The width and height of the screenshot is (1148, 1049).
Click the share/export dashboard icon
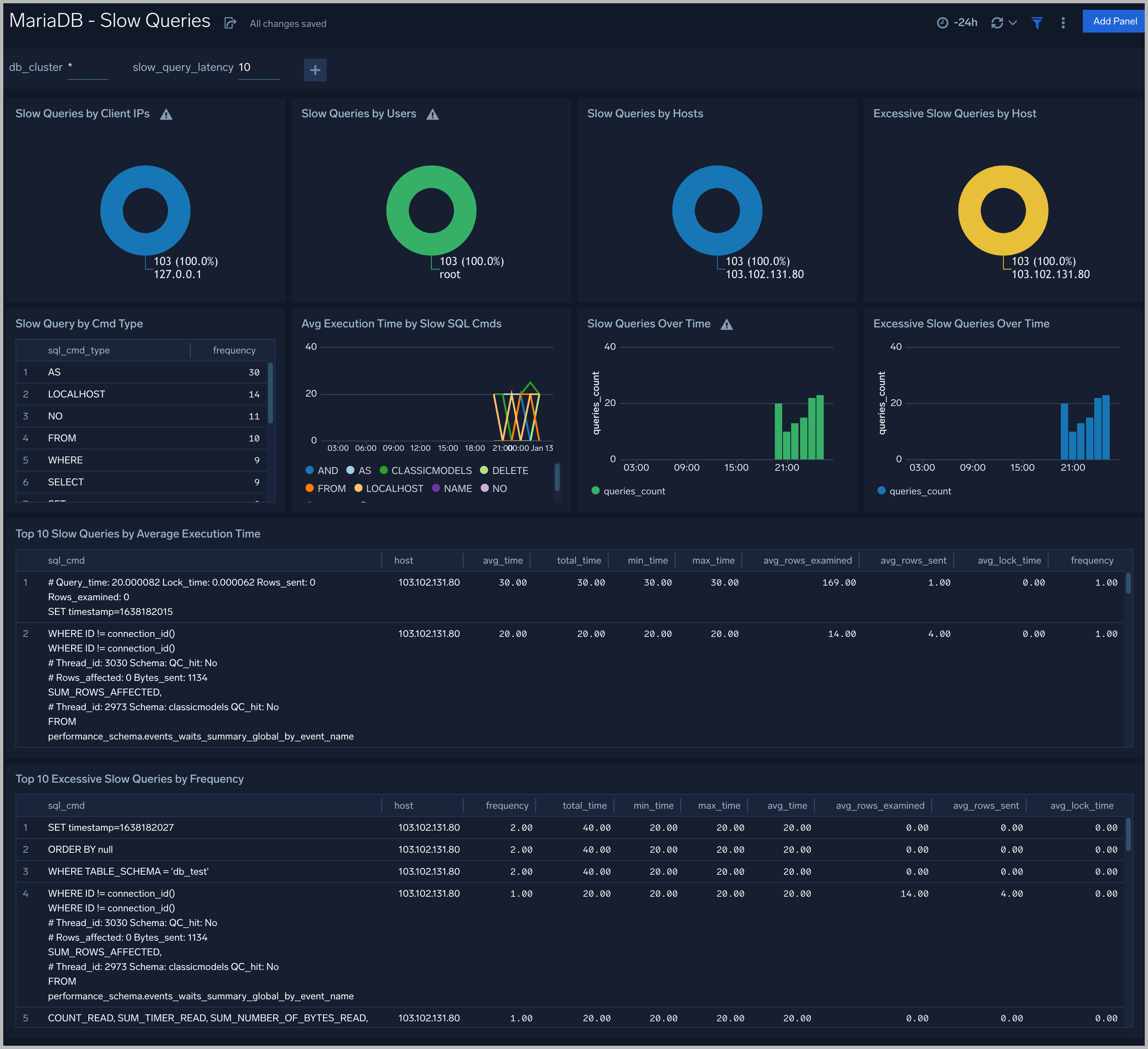pyautogui.click(x=228, y=22)
